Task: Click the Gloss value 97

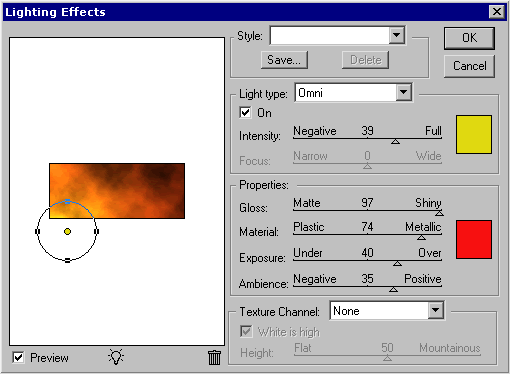Action: [x=367, y=203]
